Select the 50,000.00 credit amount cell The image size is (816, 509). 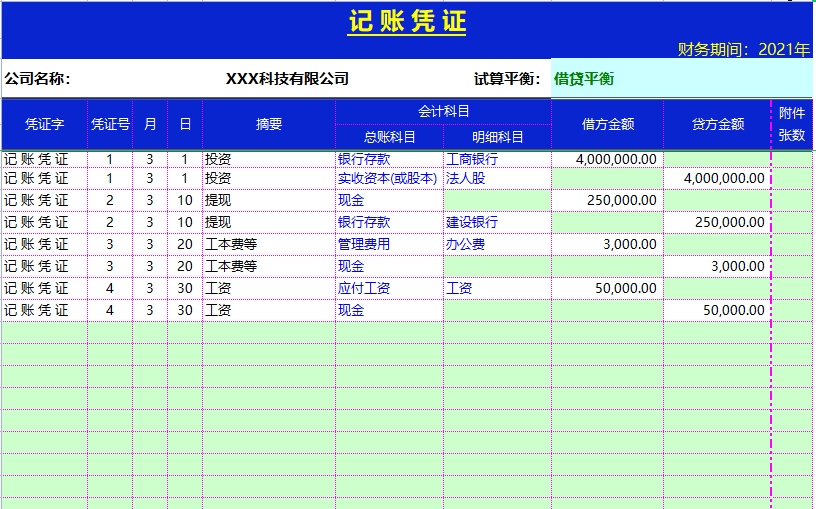pyautogui.click(x=718, y=310)
